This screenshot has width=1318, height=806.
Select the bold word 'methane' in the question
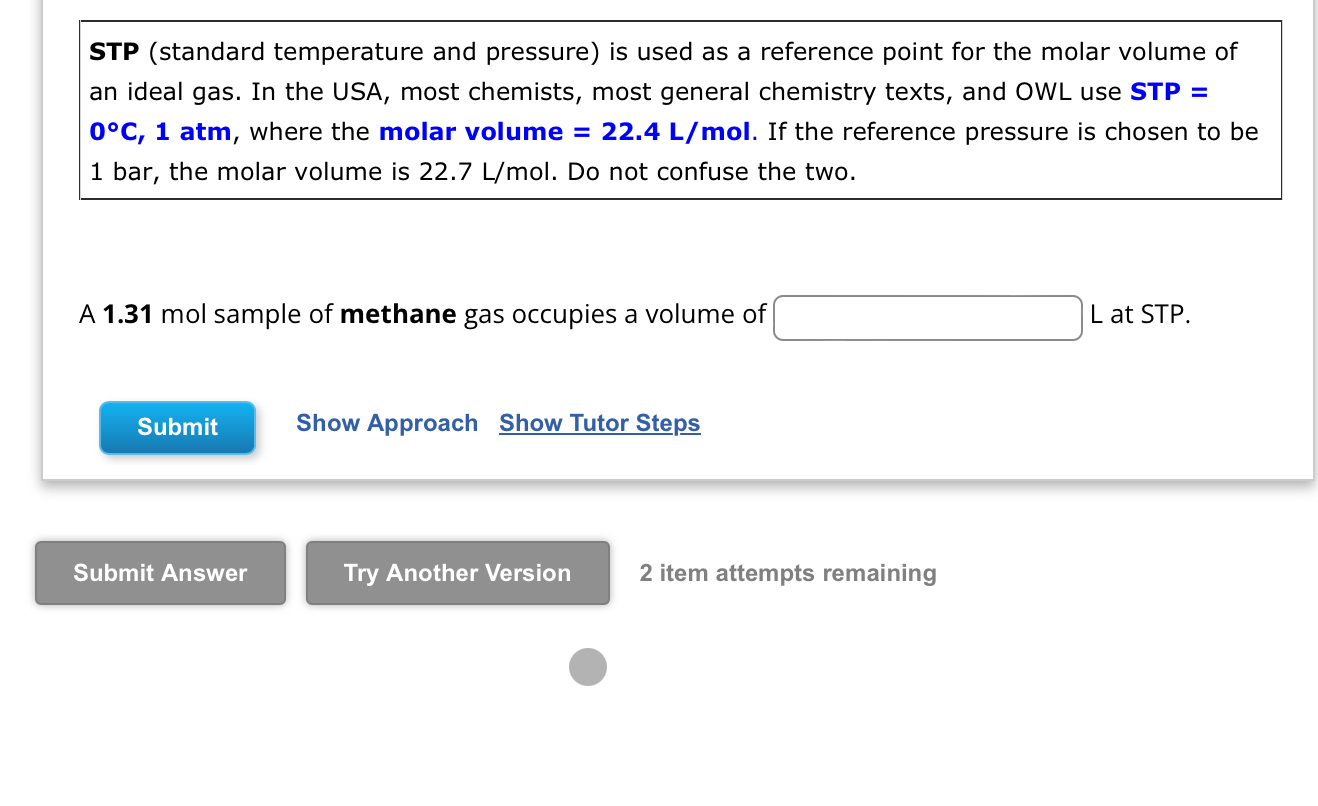397,314
